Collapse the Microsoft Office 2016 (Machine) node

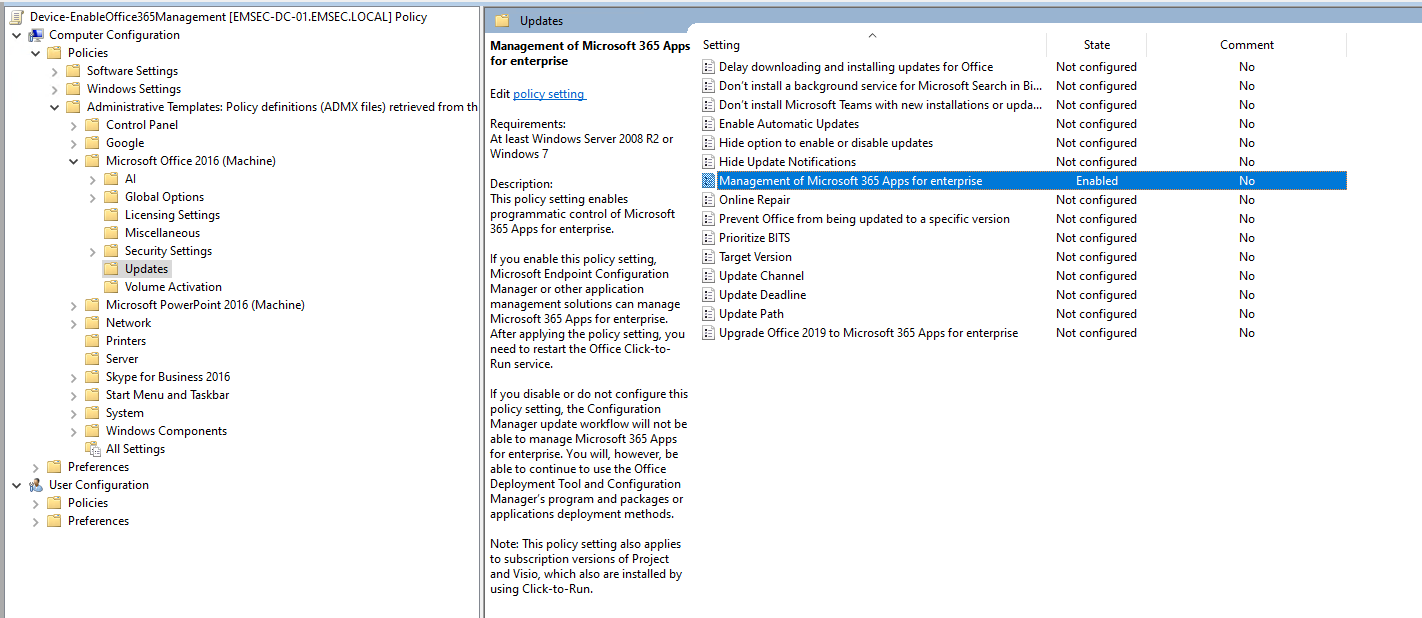[74, 161]
